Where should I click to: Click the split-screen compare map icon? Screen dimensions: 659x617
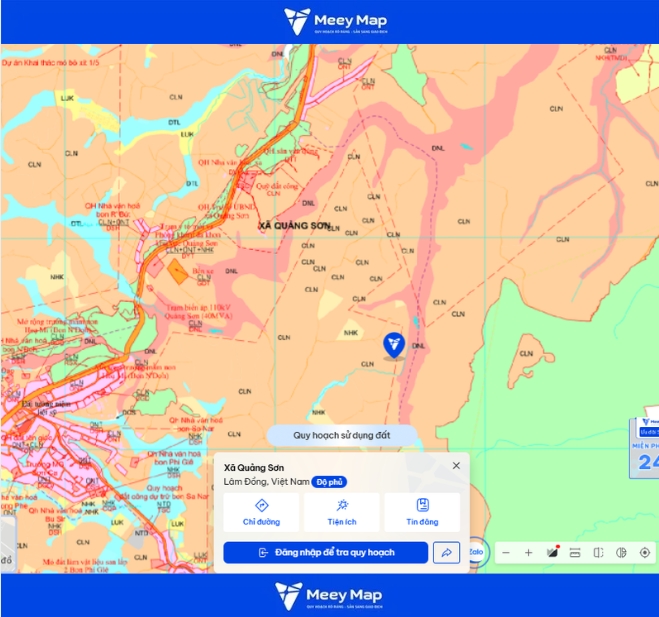click(598, 553)
